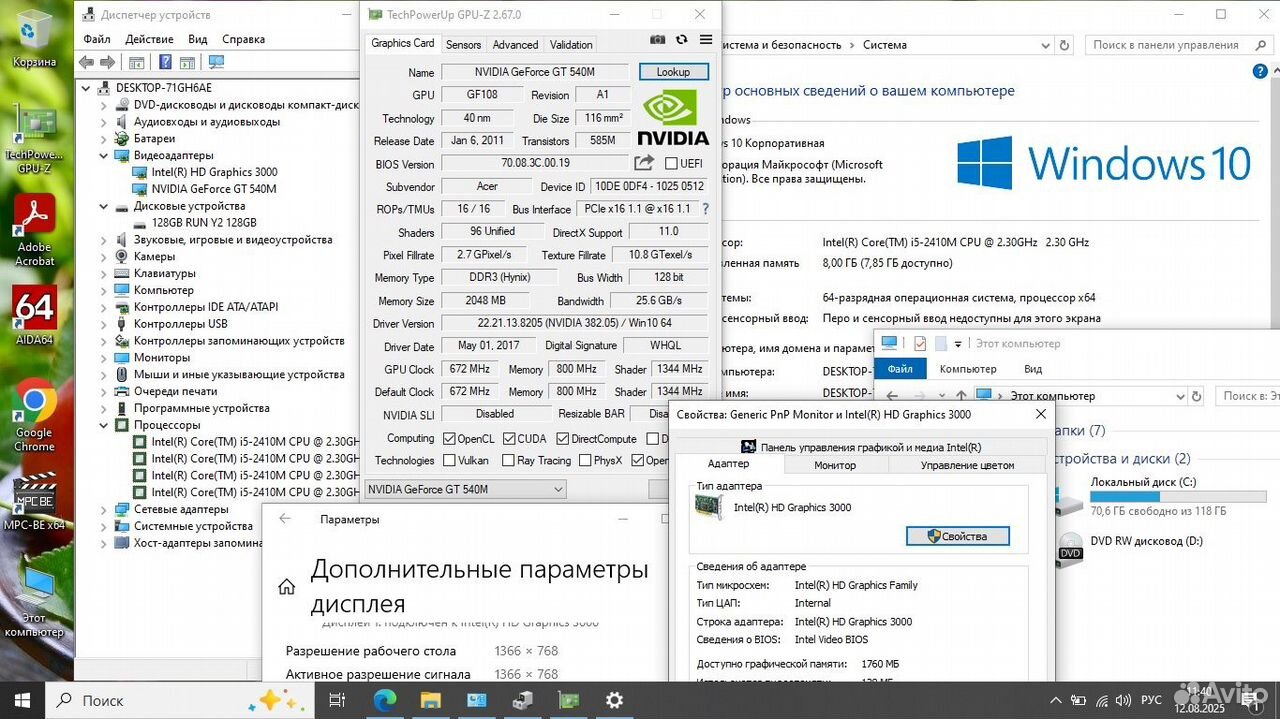Collapse Процессоры tree node
This screenshot has height=719, width=1280.
[105, 425]
